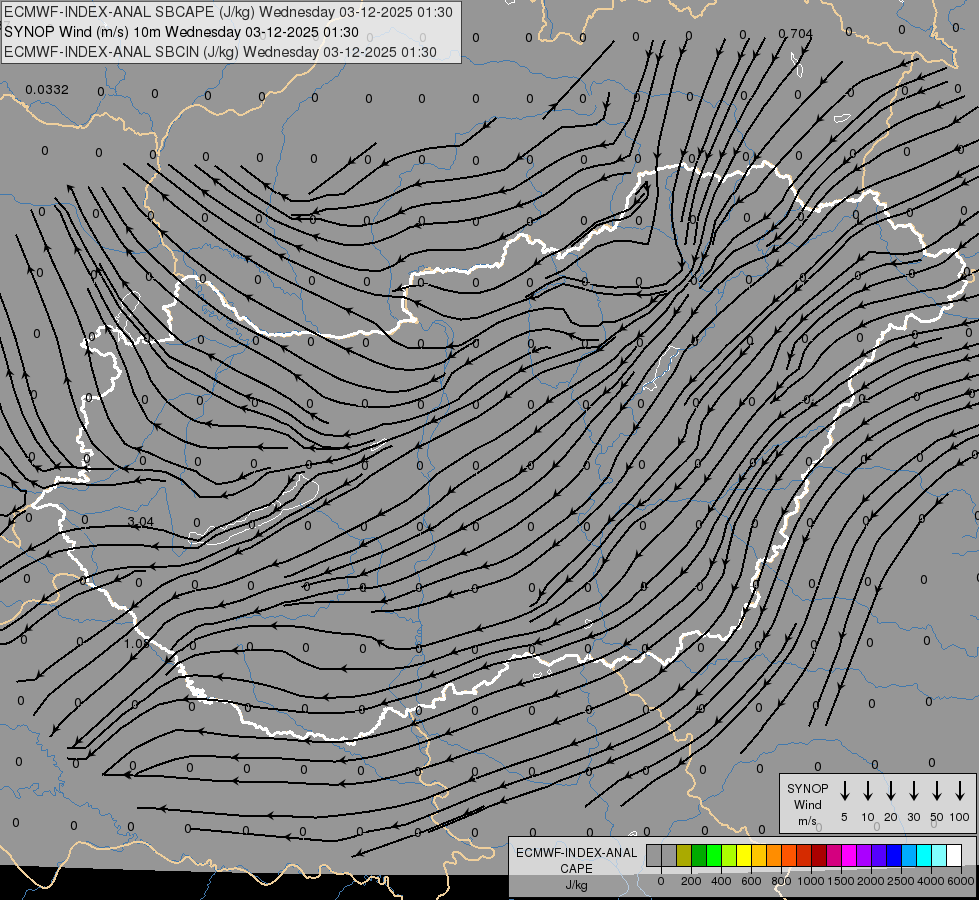Click the 2500 tick label on CAPE scale
979x900 pixels.
click(901, 881)
